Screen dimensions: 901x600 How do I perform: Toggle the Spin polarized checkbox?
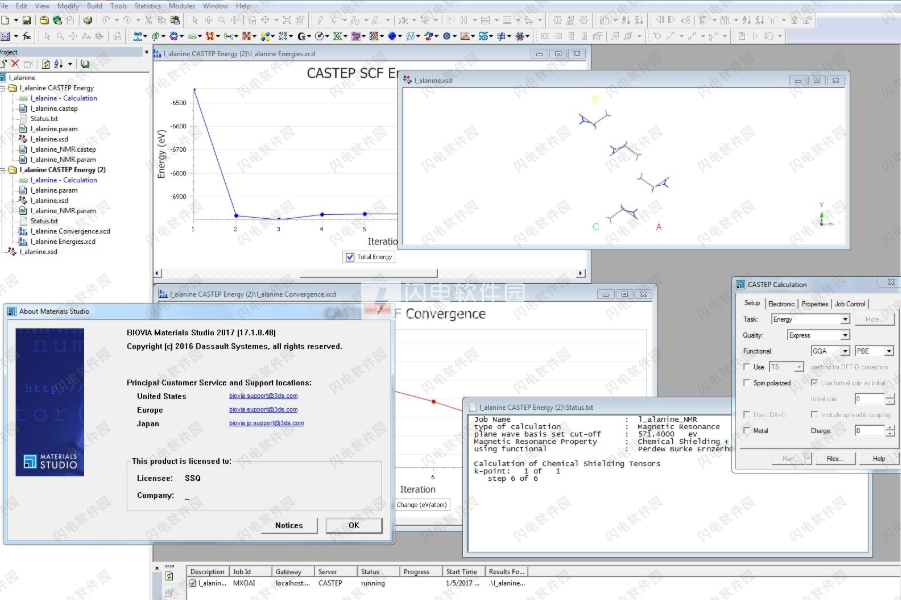pyautogui.click(x=746, y=382)
